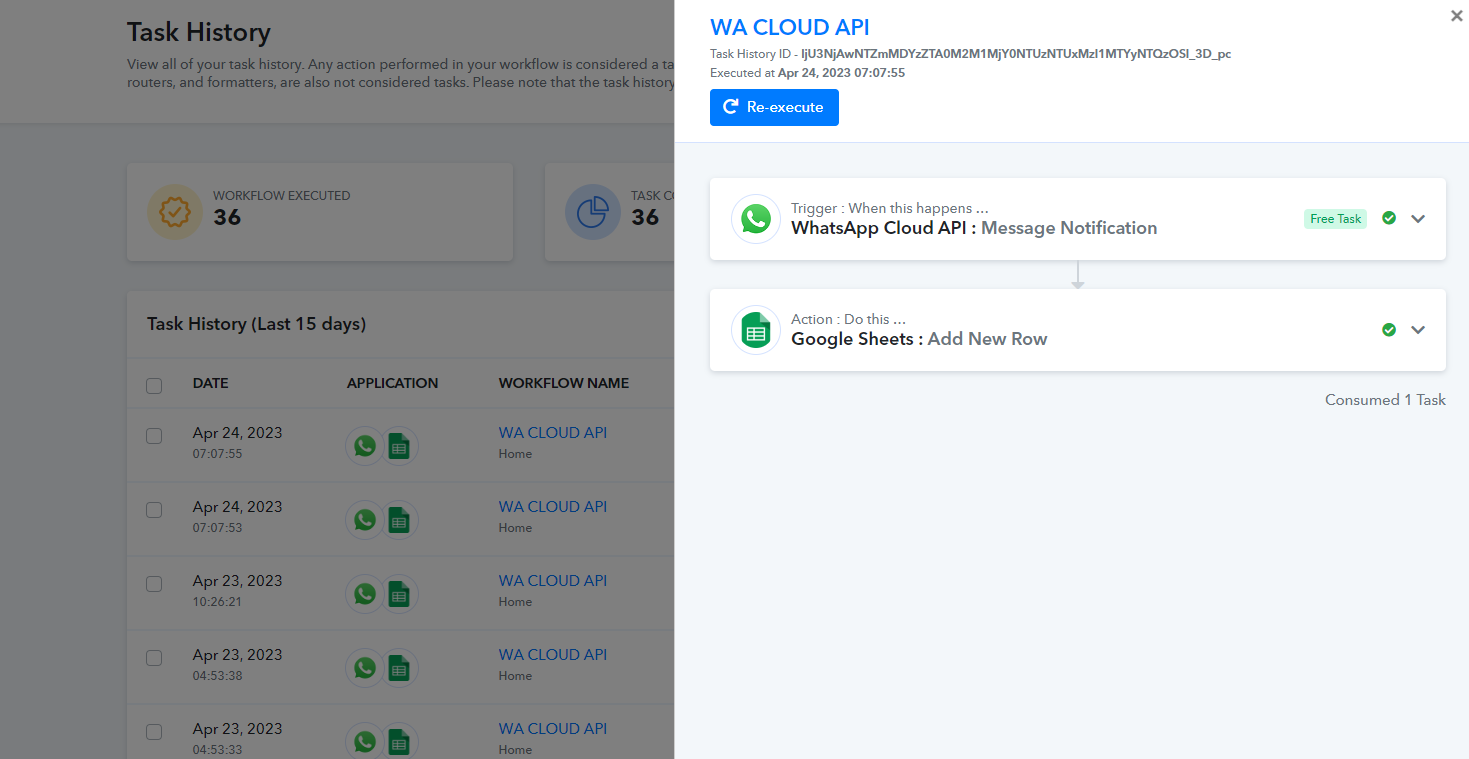Click Google Sheets icon in the 10:26:21 row
Viewport: 1469px width, 759px height.
click(399, 594)
